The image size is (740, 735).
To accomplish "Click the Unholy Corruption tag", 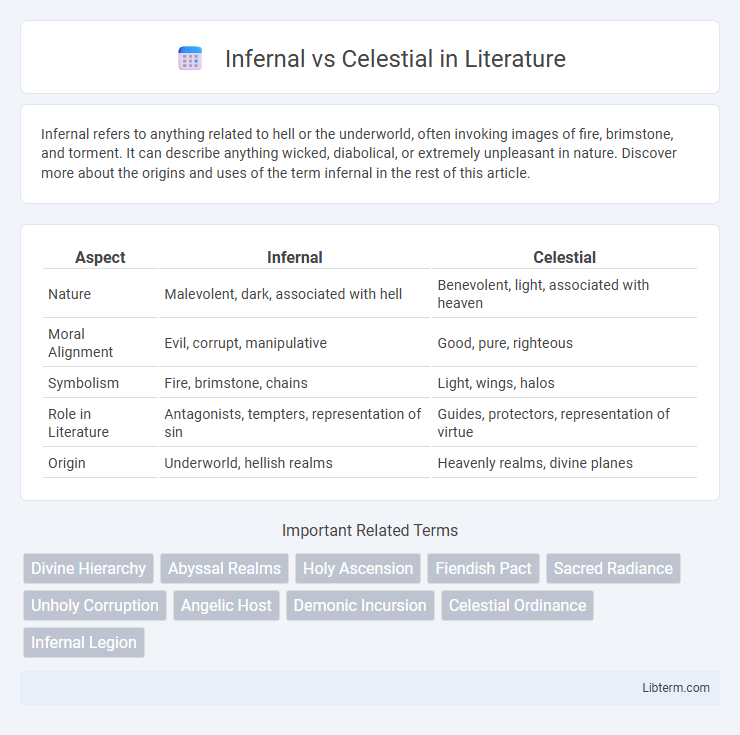I will (95, 605).
